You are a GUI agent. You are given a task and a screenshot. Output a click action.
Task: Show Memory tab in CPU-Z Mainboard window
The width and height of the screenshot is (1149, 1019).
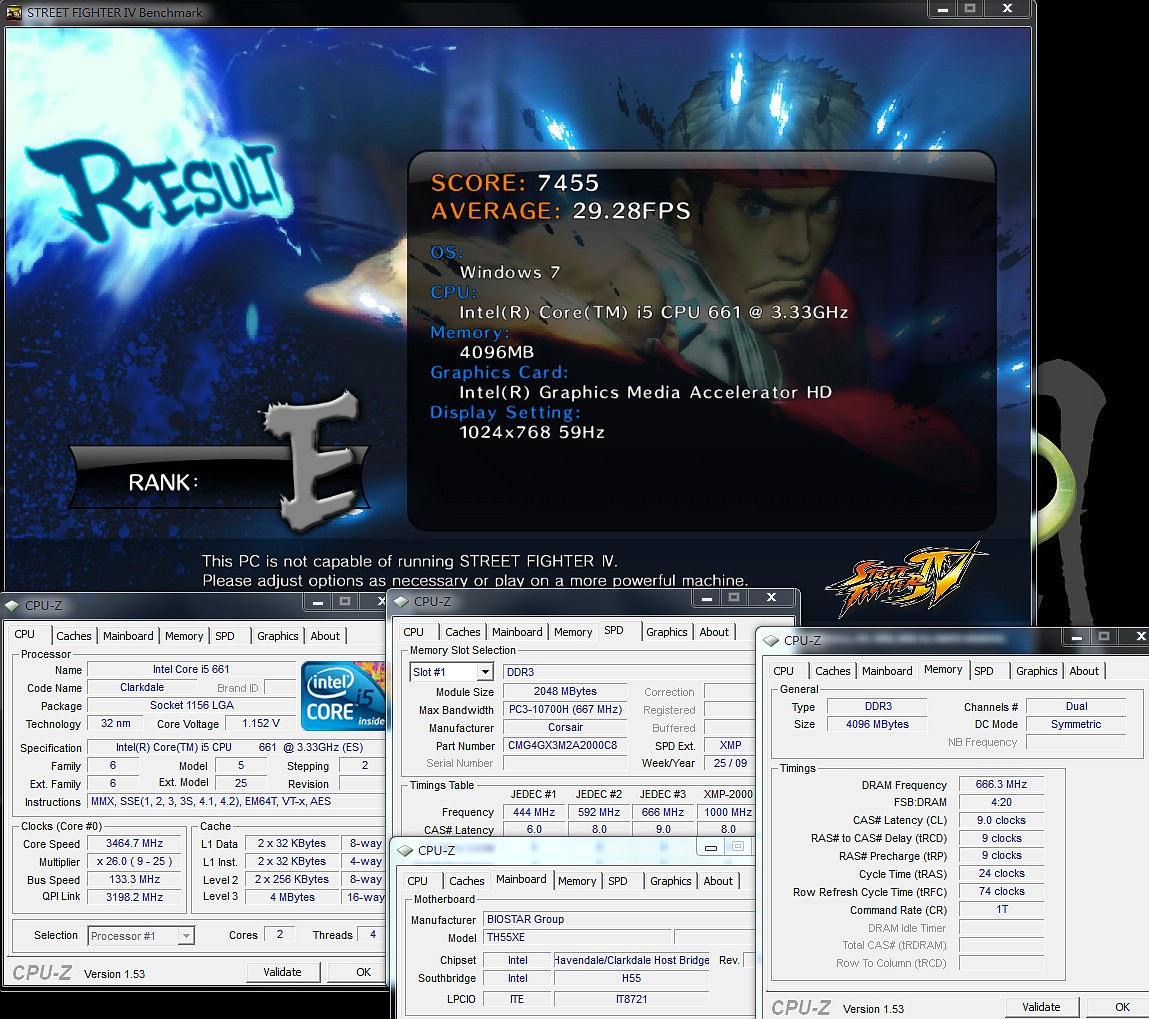click(577, 881)
